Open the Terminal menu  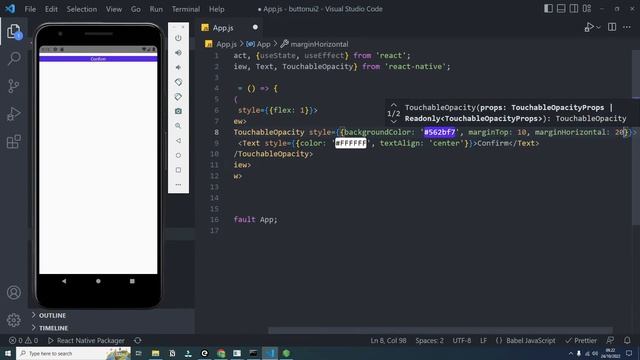pos(186,9)
